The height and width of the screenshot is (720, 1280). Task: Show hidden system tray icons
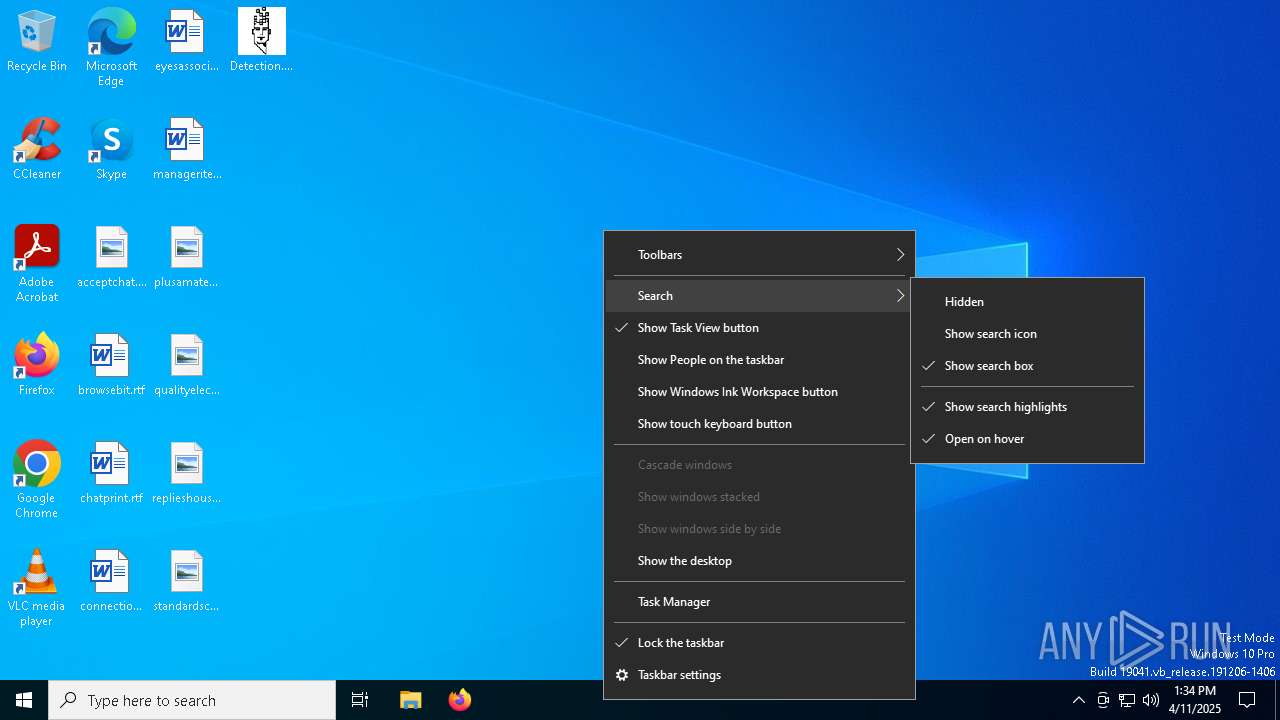tap(1078, 700)
